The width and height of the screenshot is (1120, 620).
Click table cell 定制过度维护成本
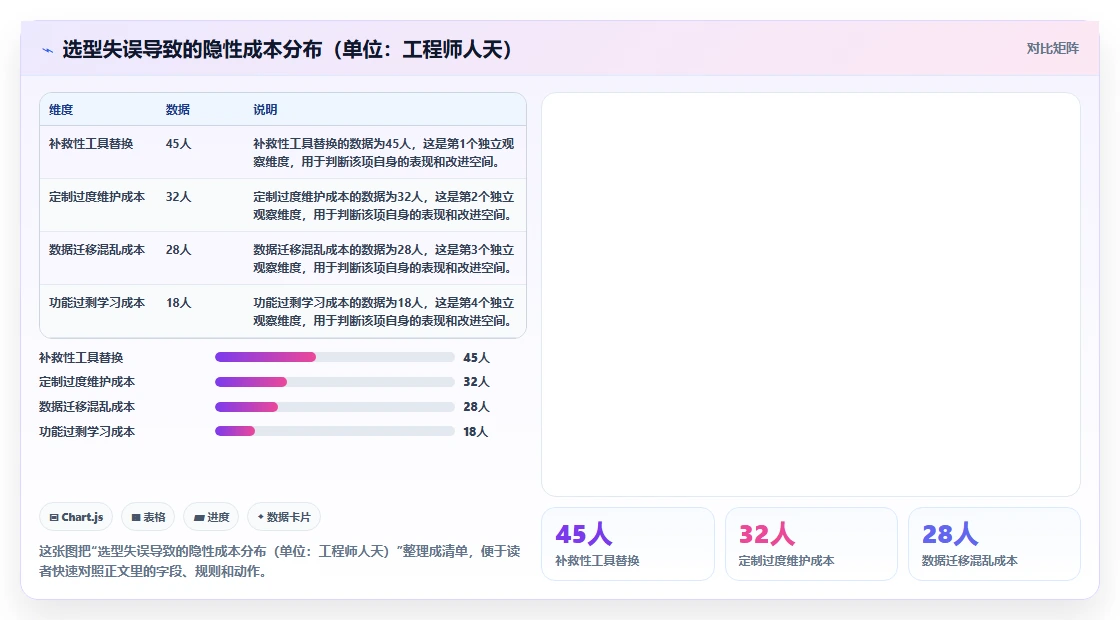click(x=96, y=196)
